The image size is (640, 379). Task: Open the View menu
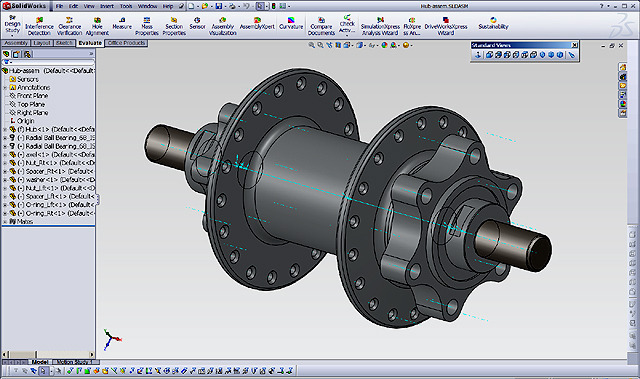[89, 6]
